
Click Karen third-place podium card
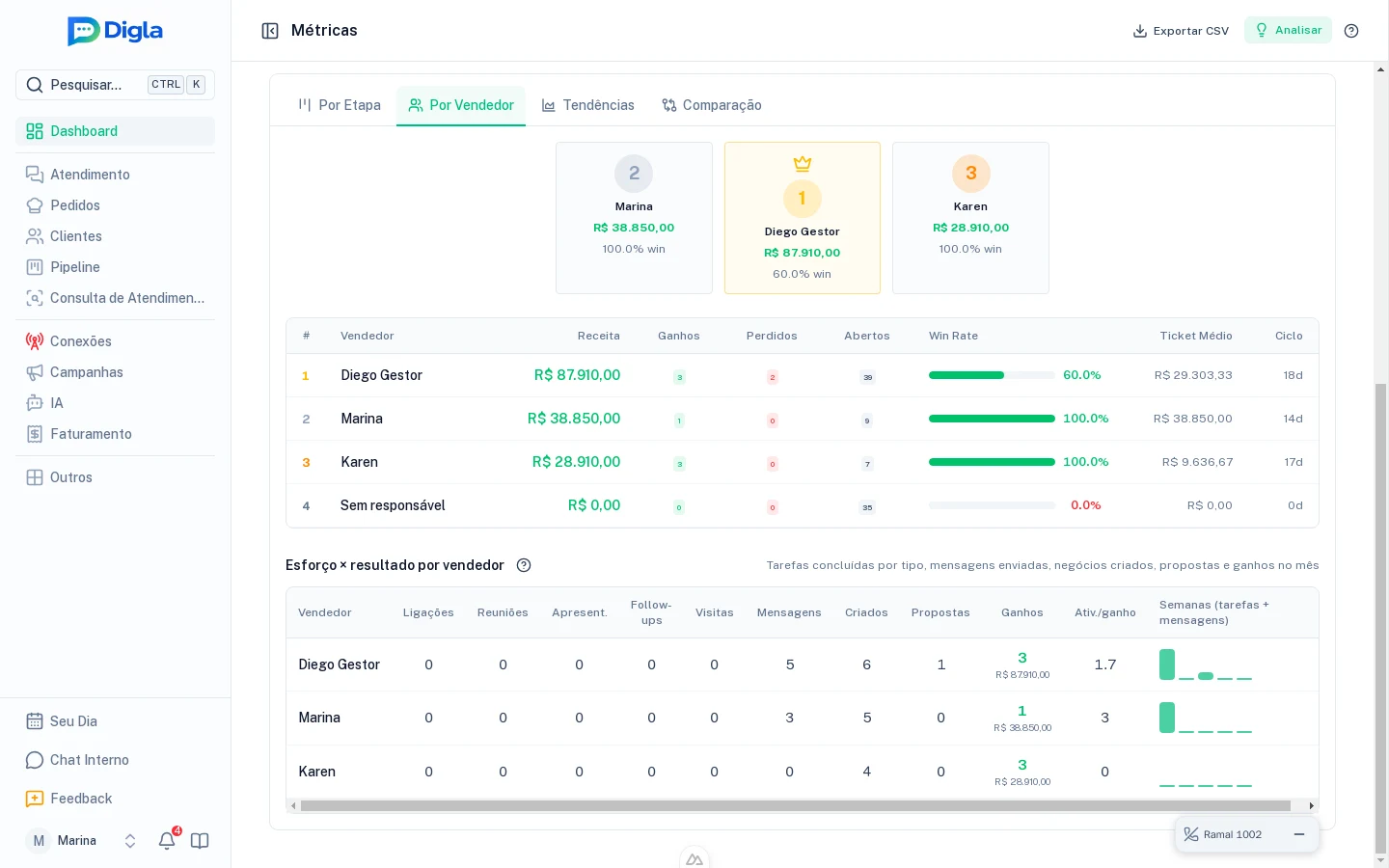tap(970, 218)
